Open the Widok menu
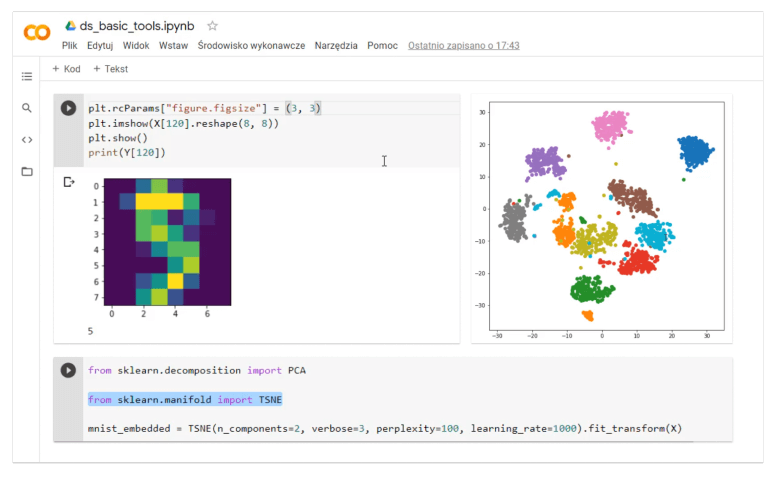Screen dimensions: 777x479 point(136,46)
